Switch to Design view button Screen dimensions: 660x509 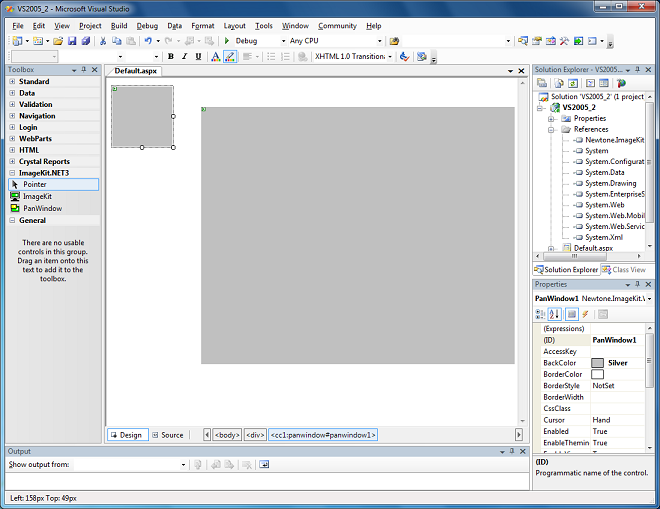[128, 435]
